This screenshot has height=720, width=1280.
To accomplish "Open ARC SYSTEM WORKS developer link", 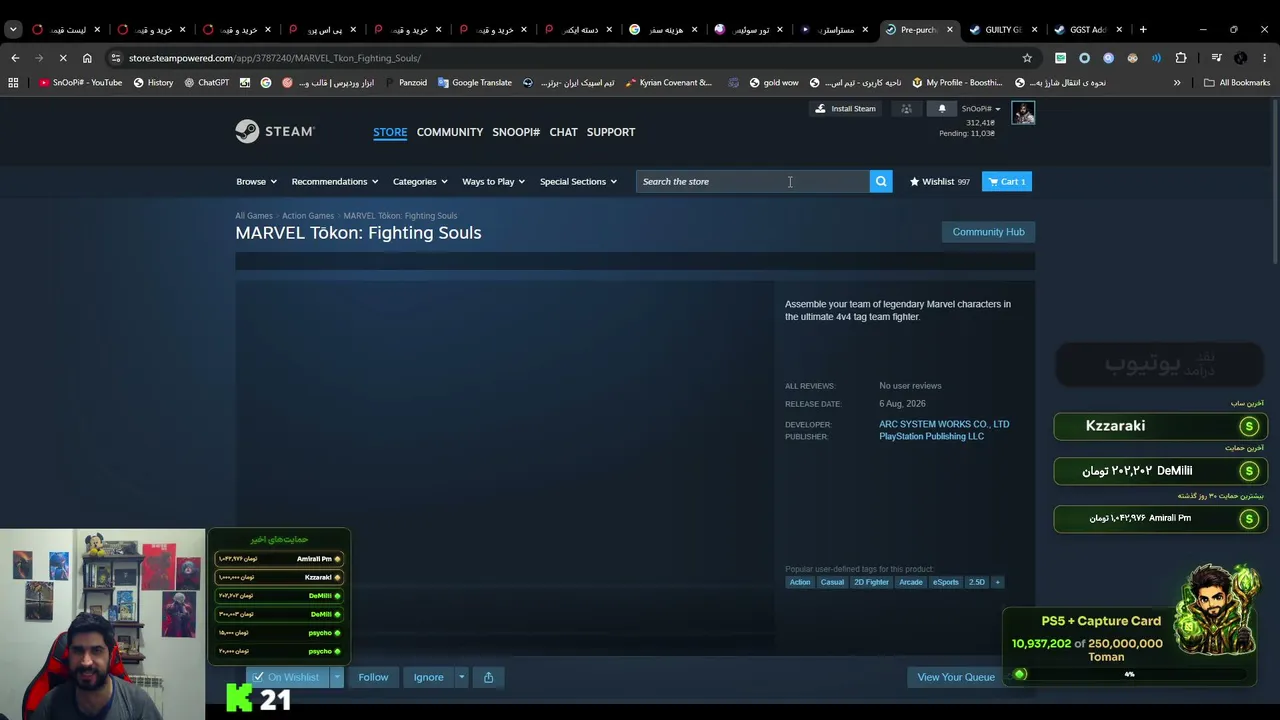I will 944,424.
